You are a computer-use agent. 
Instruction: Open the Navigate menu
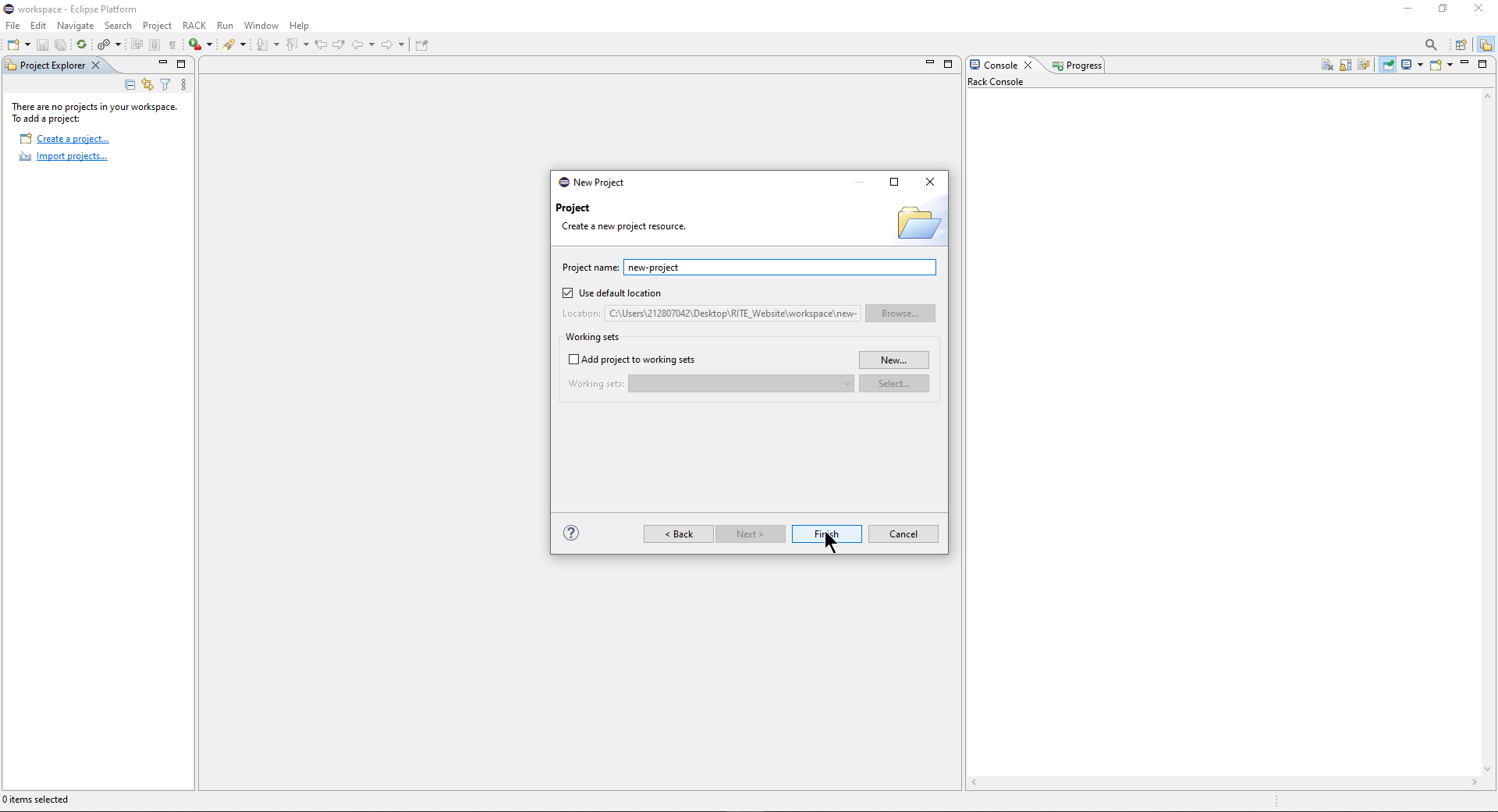click(75, 25)
